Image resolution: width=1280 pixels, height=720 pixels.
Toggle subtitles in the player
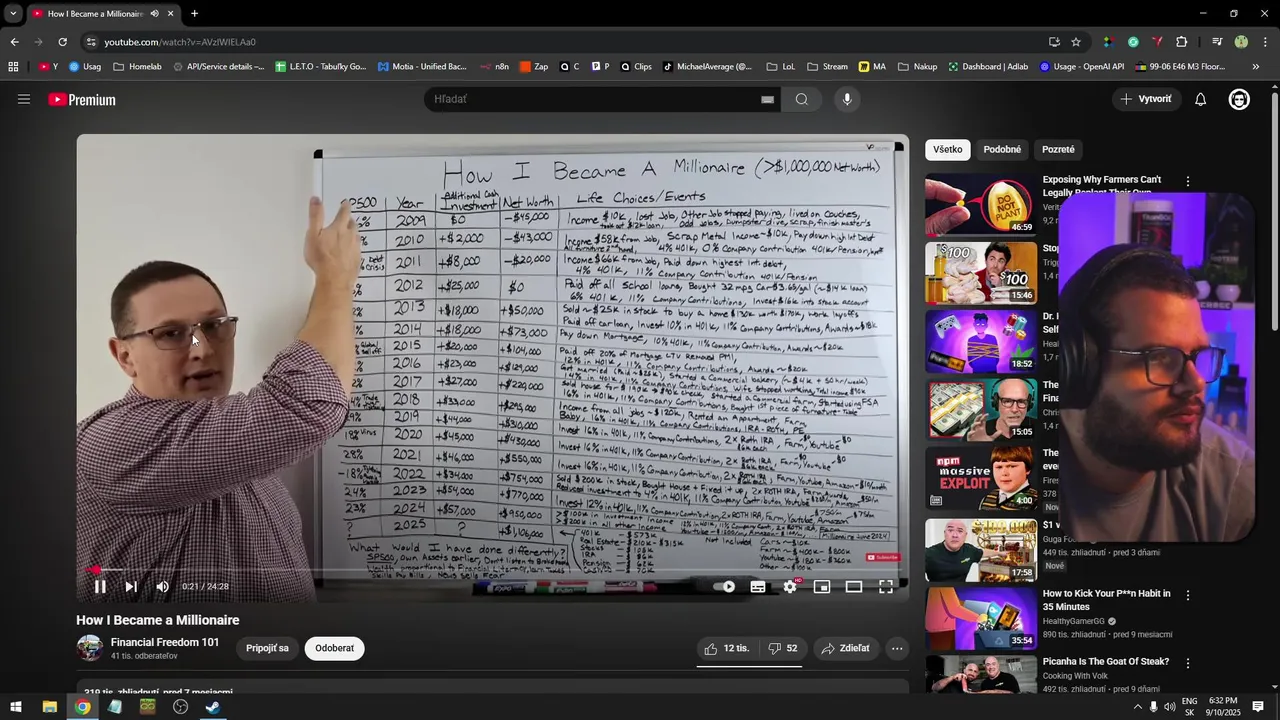tap(758, 587)
